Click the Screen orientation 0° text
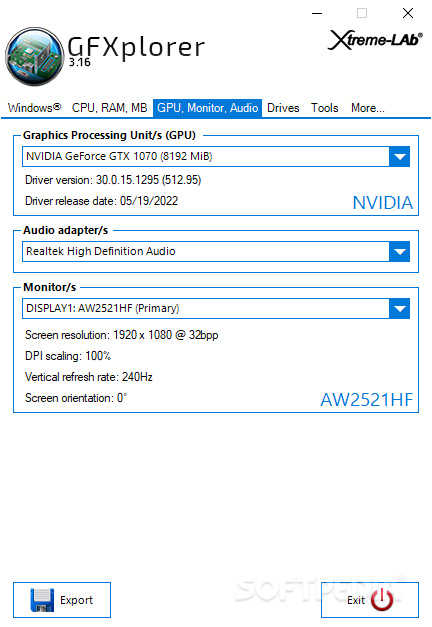 [76, 398]
